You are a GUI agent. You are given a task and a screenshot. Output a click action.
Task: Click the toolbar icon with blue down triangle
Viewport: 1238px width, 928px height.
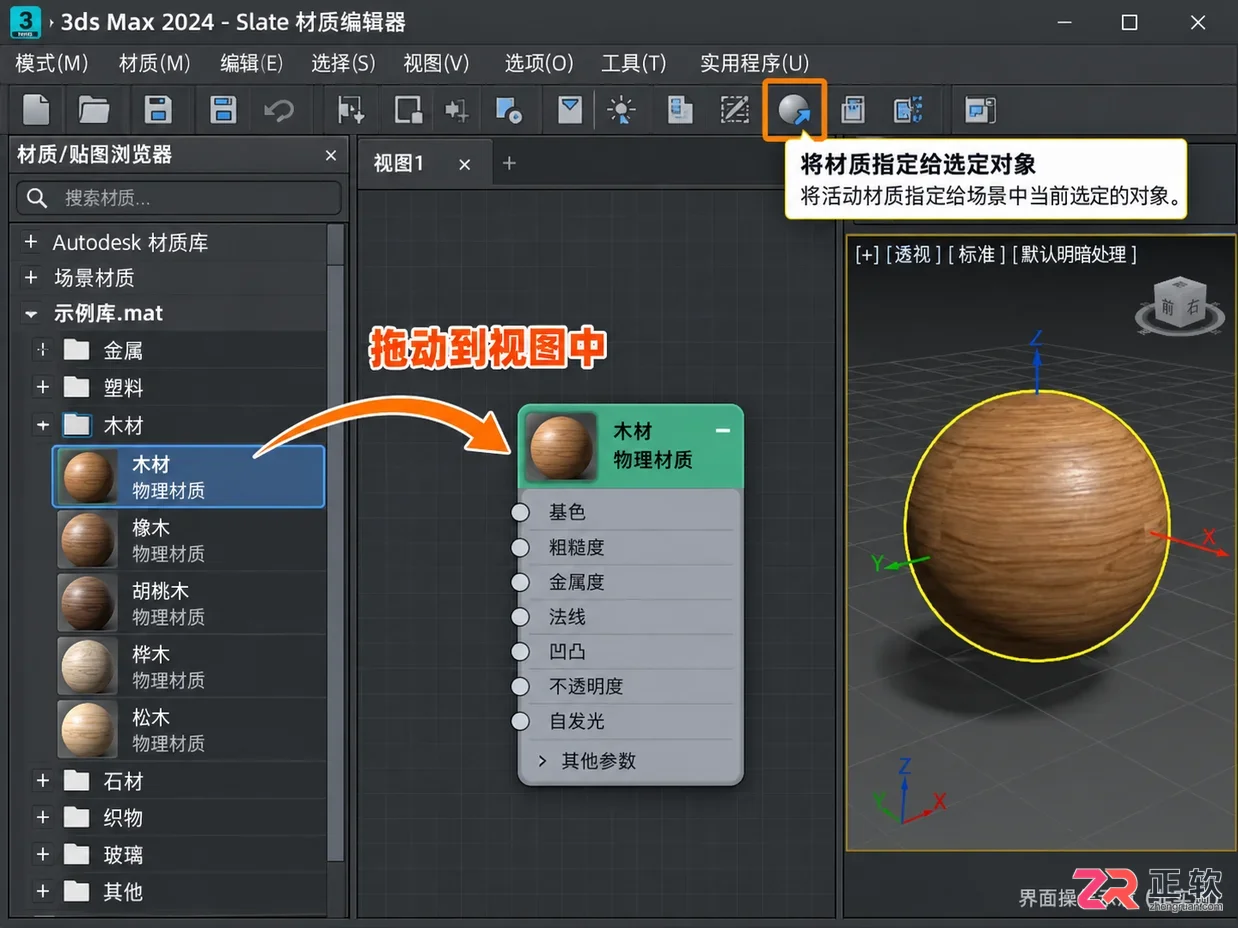point(570,109)
